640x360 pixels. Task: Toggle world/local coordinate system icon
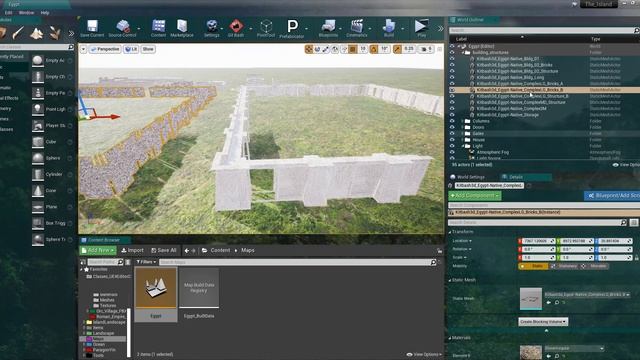point(335,49)
